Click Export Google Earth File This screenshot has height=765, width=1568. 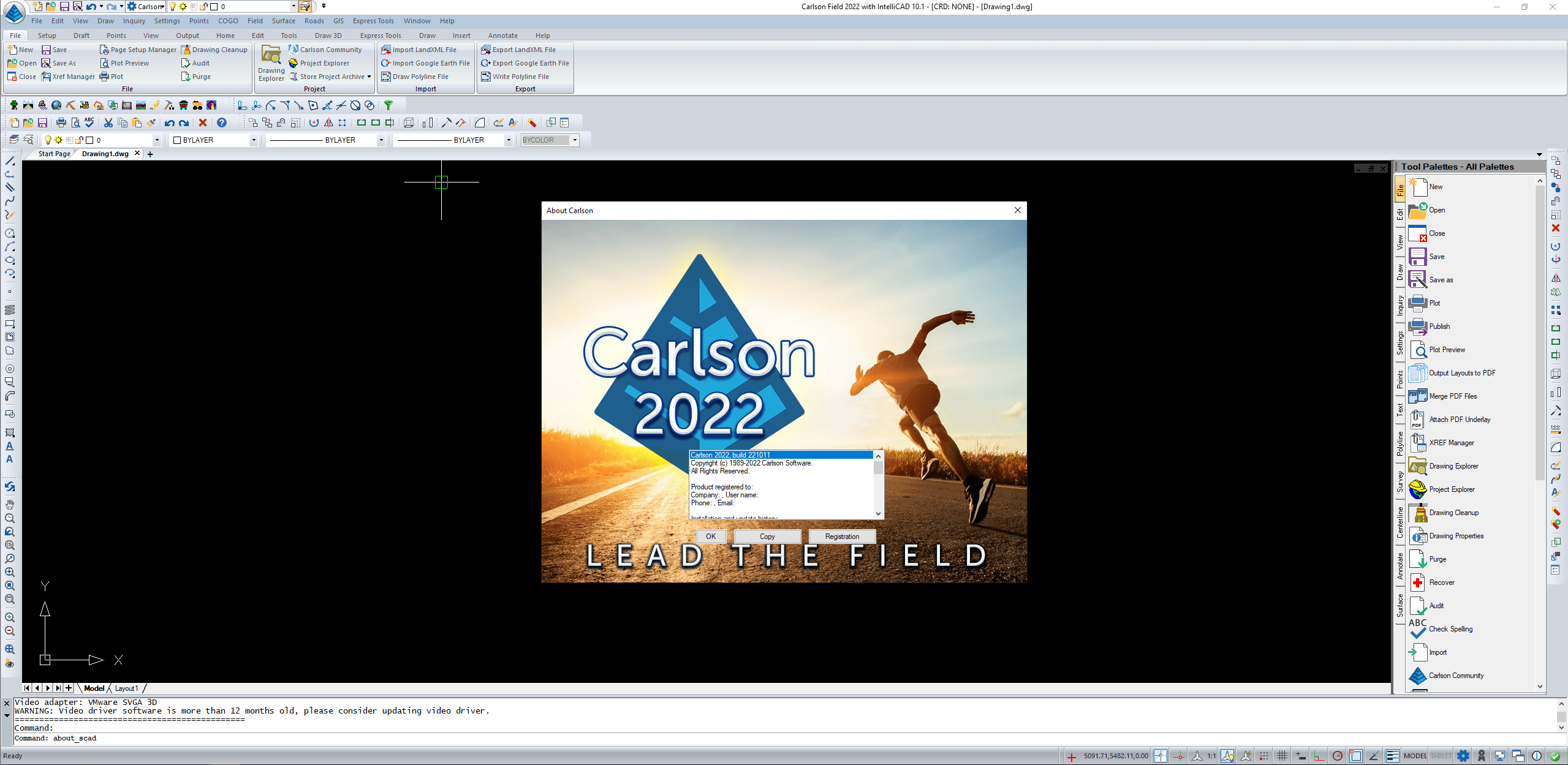pos(530,63)
